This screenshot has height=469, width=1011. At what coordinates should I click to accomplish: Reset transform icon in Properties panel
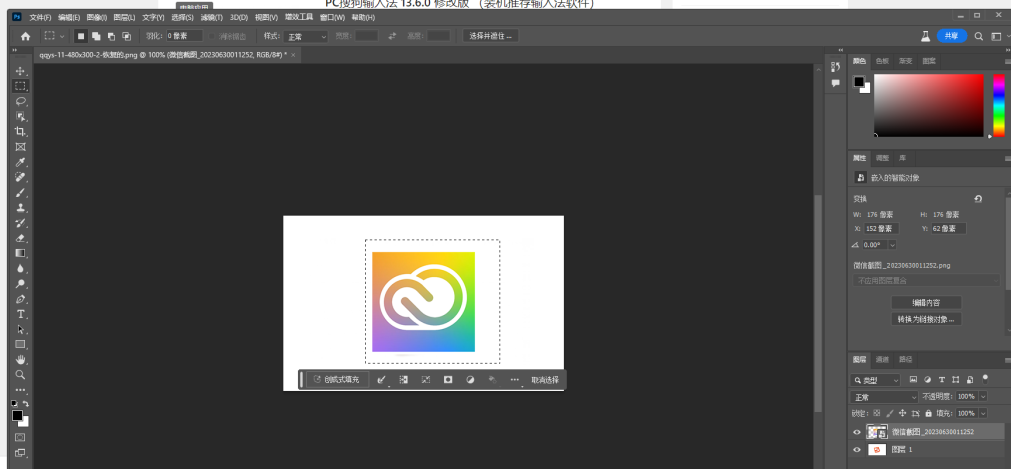pos(978,199)
